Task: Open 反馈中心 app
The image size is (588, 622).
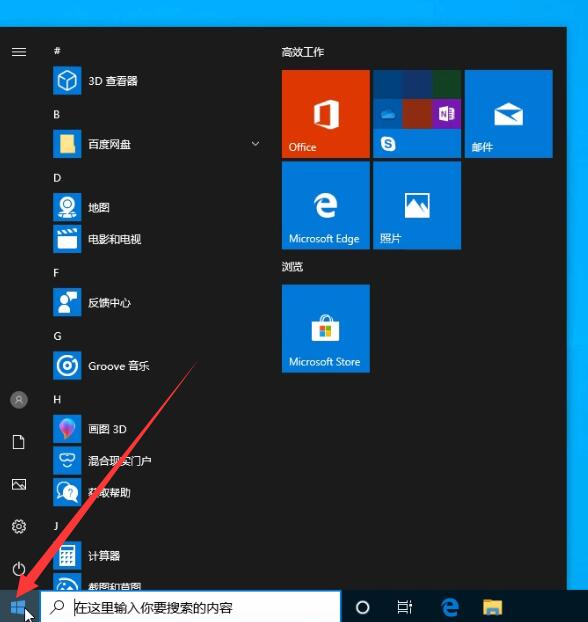Action: [x=92, y=303]
